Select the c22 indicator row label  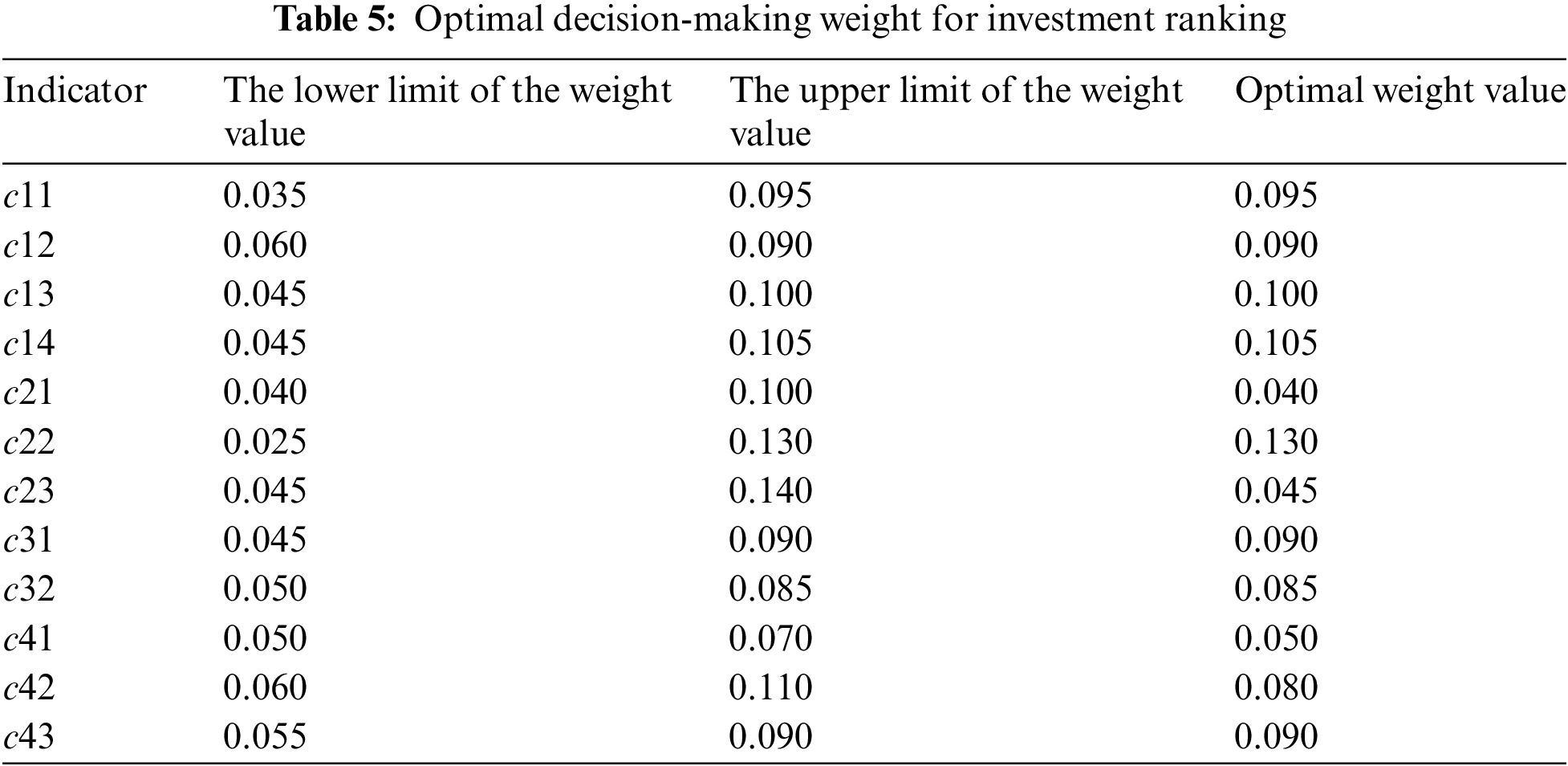coord(29,442)
